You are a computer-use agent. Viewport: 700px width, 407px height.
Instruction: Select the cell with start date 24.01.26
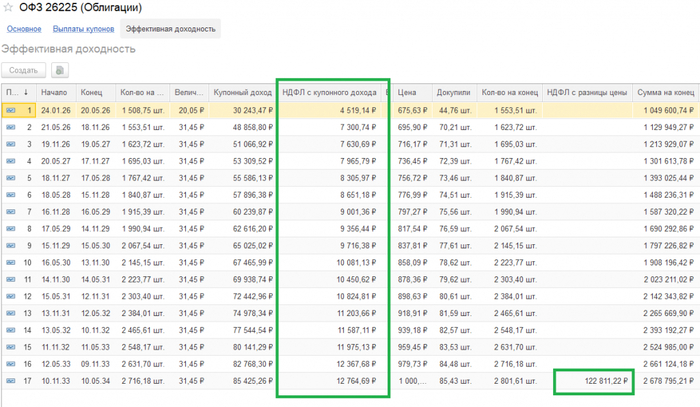coord(58,110)
